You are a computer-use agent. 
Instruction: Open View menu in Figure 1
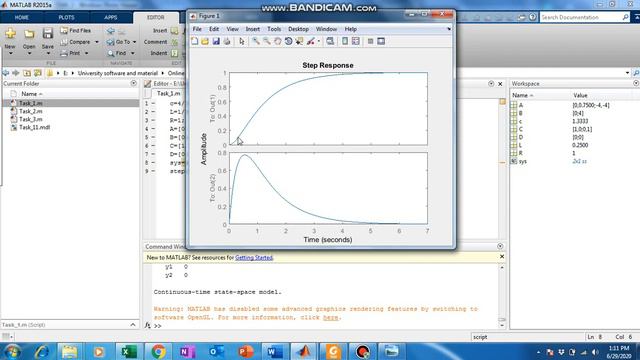click(x=232, y=29)
